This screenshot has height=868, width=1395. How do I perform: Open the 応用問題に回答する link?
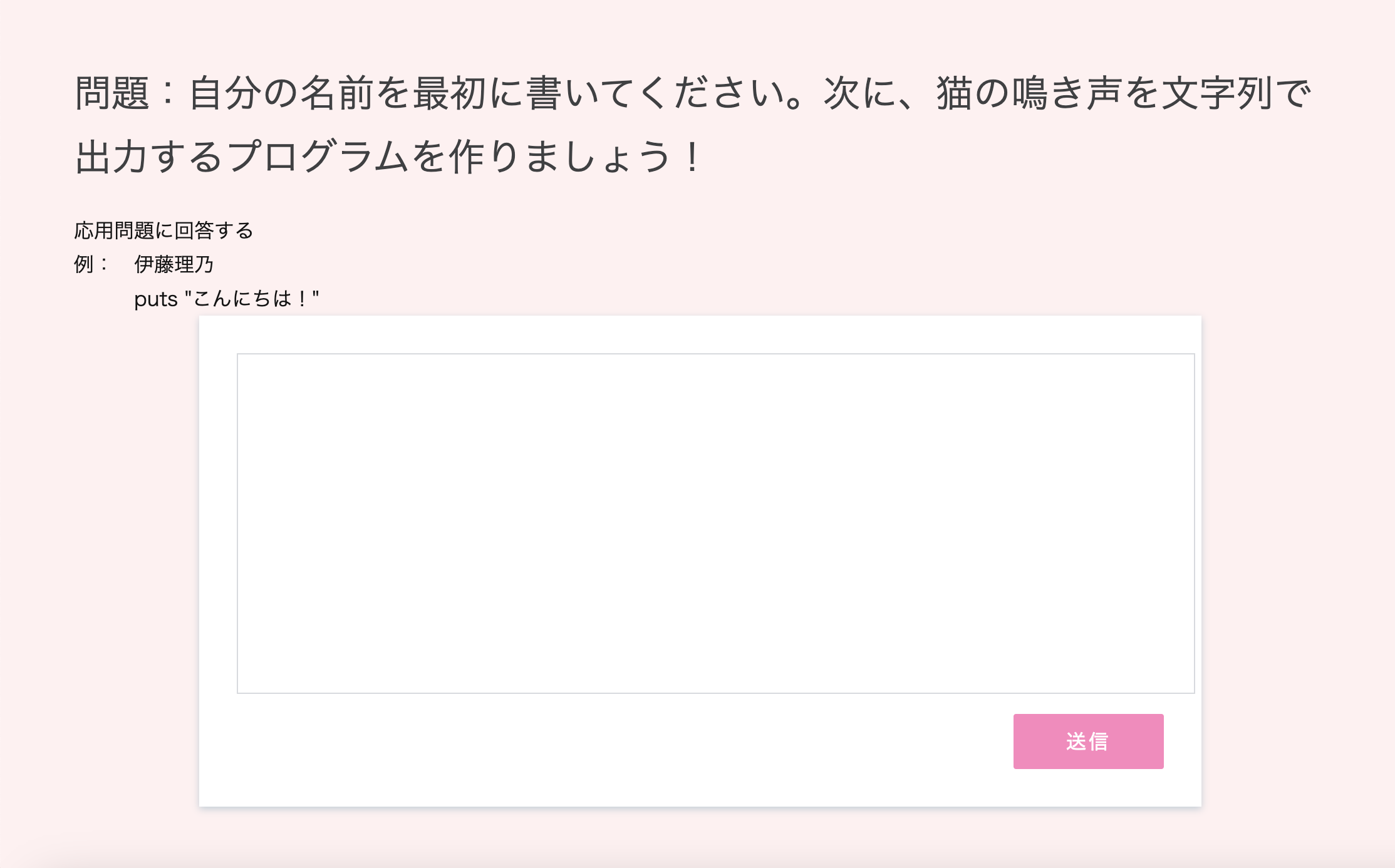[x=163, y=230]
